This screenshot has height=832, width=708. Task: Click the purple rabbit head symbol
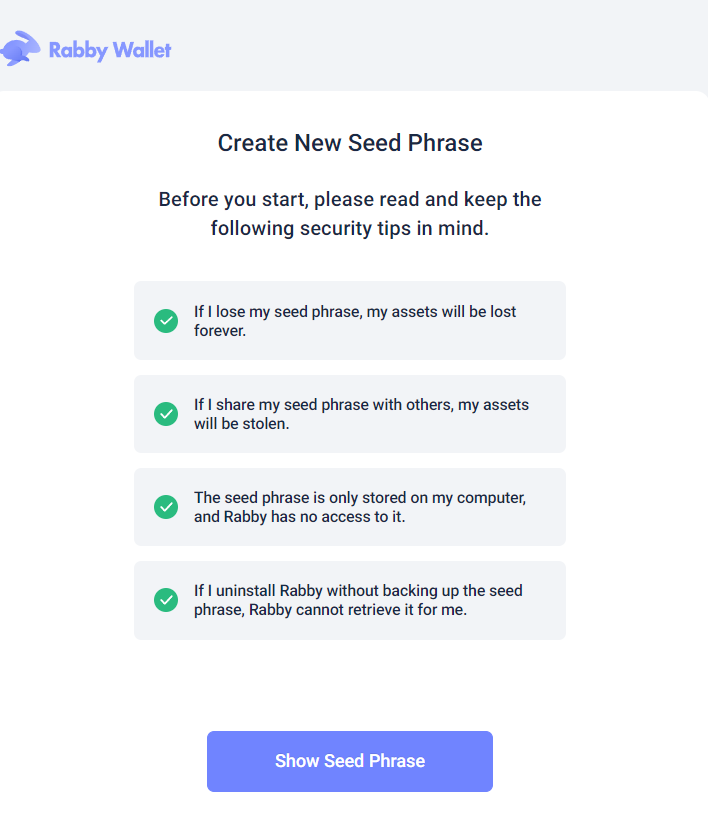[x=20, y=48]
